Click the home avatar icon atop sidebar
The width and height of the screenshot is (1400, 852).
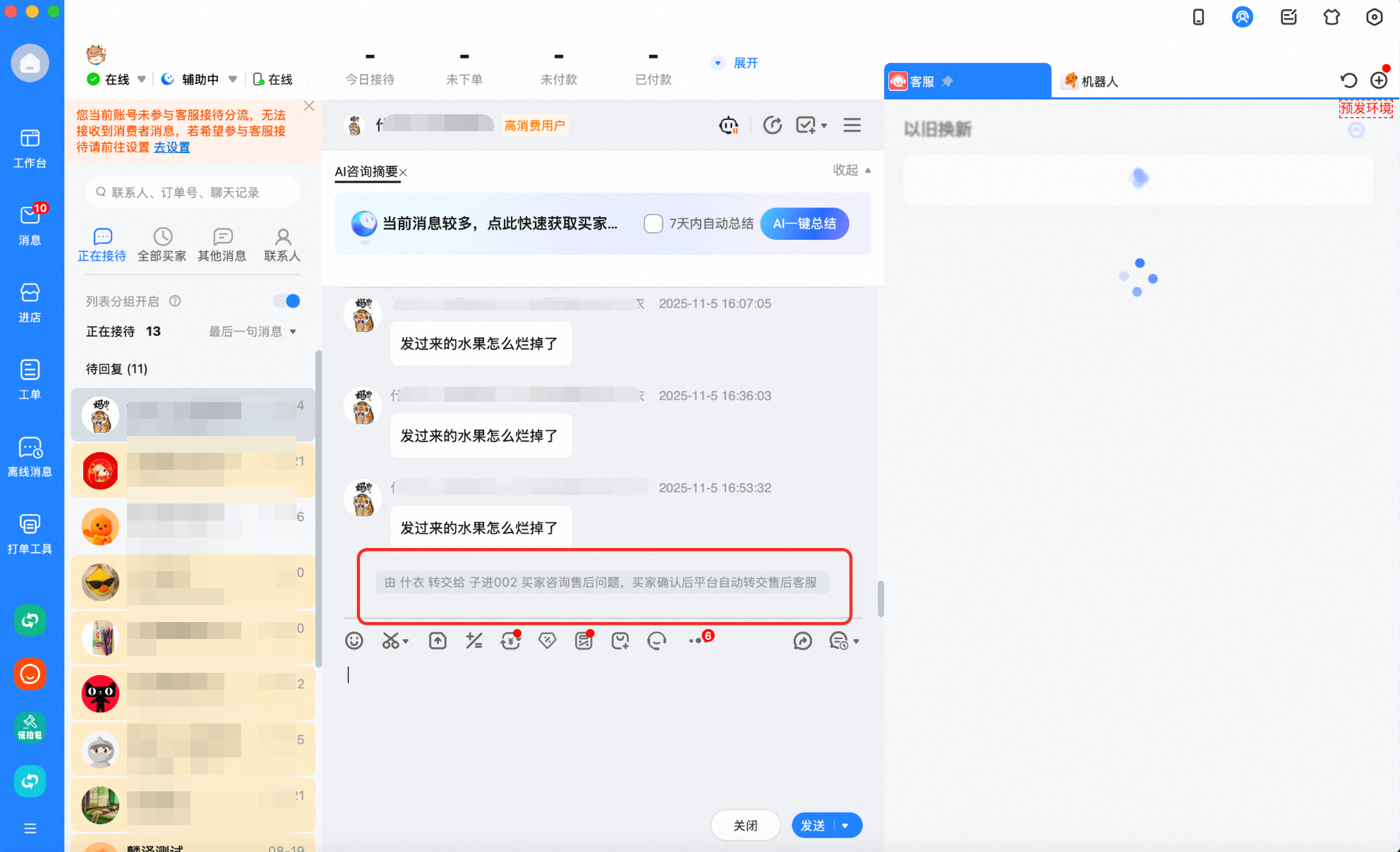tap(30, 63)
